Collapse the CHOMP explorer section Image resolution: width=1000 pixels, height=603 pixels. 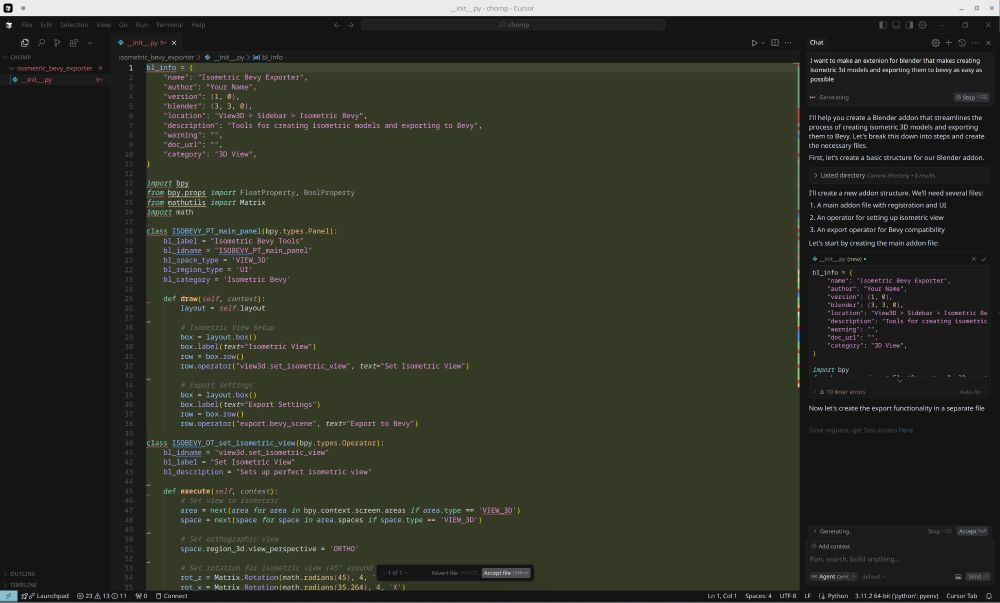[x=20, y=57]
